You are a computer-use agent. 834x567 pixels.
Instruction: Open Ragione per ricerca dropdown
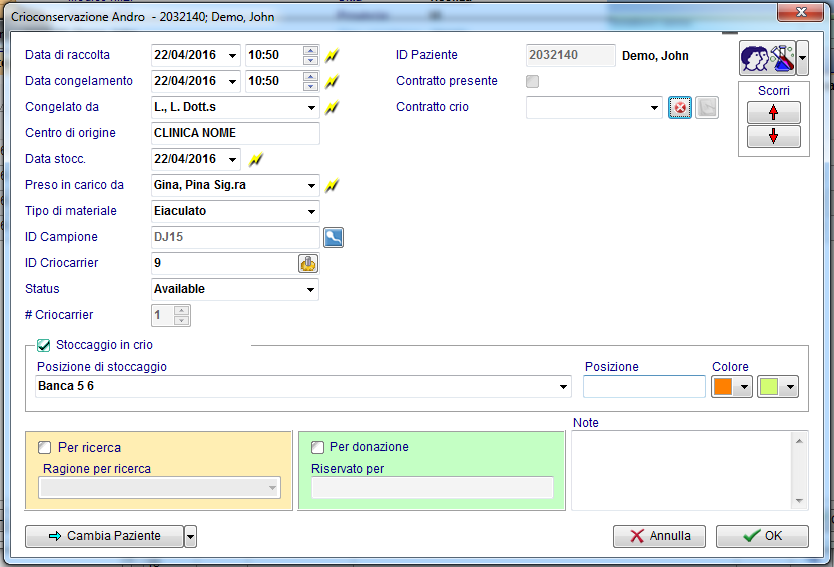tap(272, 488)
